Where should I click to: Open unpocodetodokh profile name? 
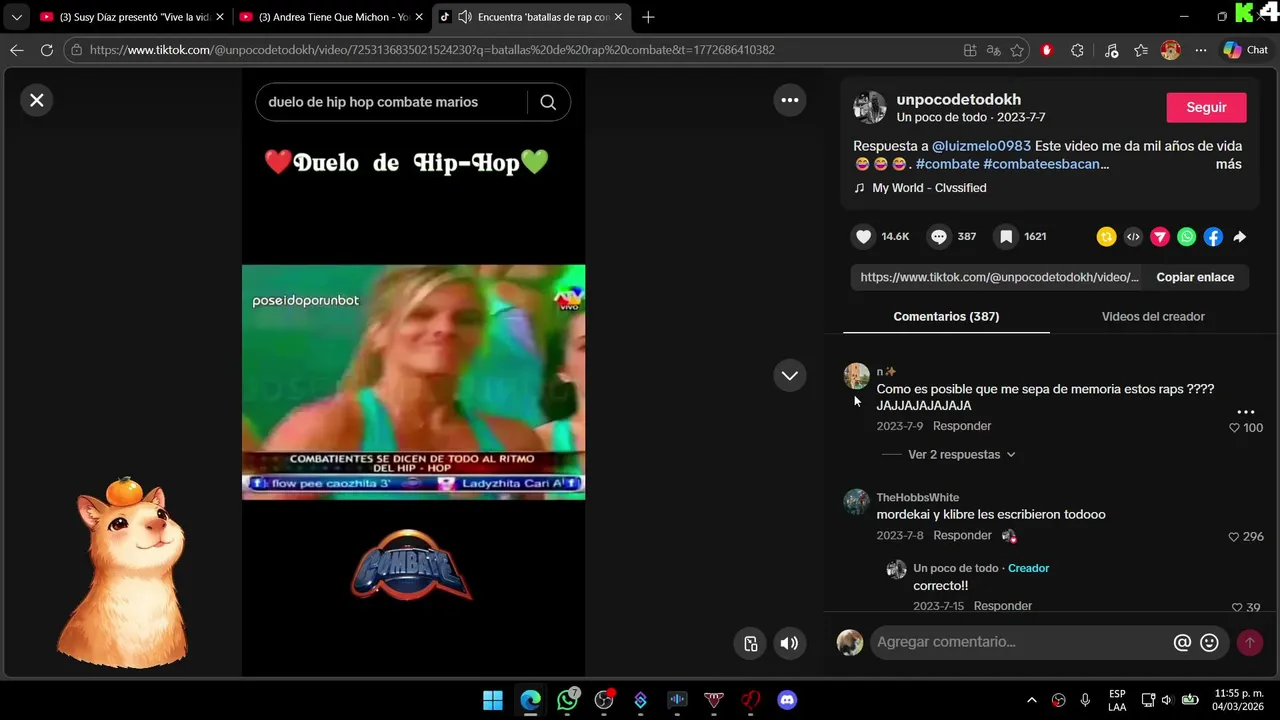(958, 99)
